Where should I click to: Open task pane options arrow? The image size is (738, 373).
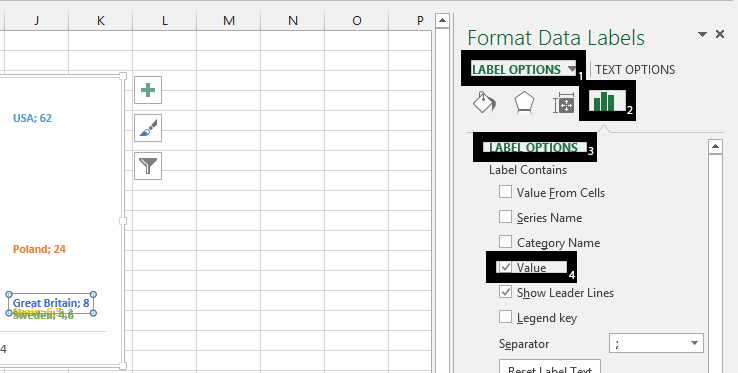[x=702, y=34]
